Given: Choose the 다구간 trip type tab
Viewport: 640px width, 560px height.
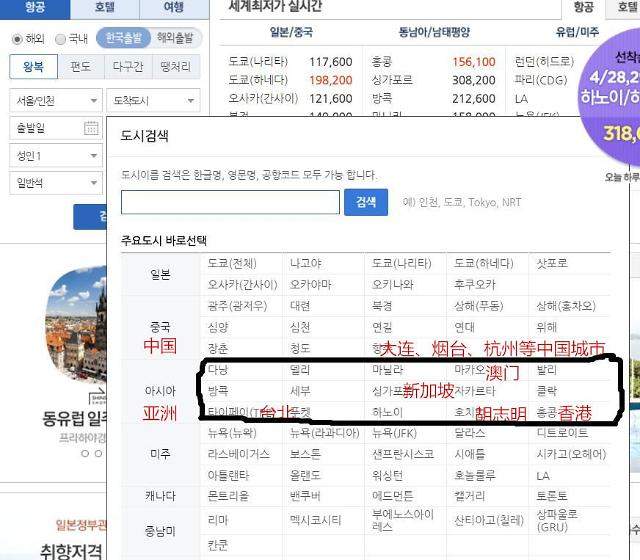Looking at the screenshot, I should click(x=128, y=67).
